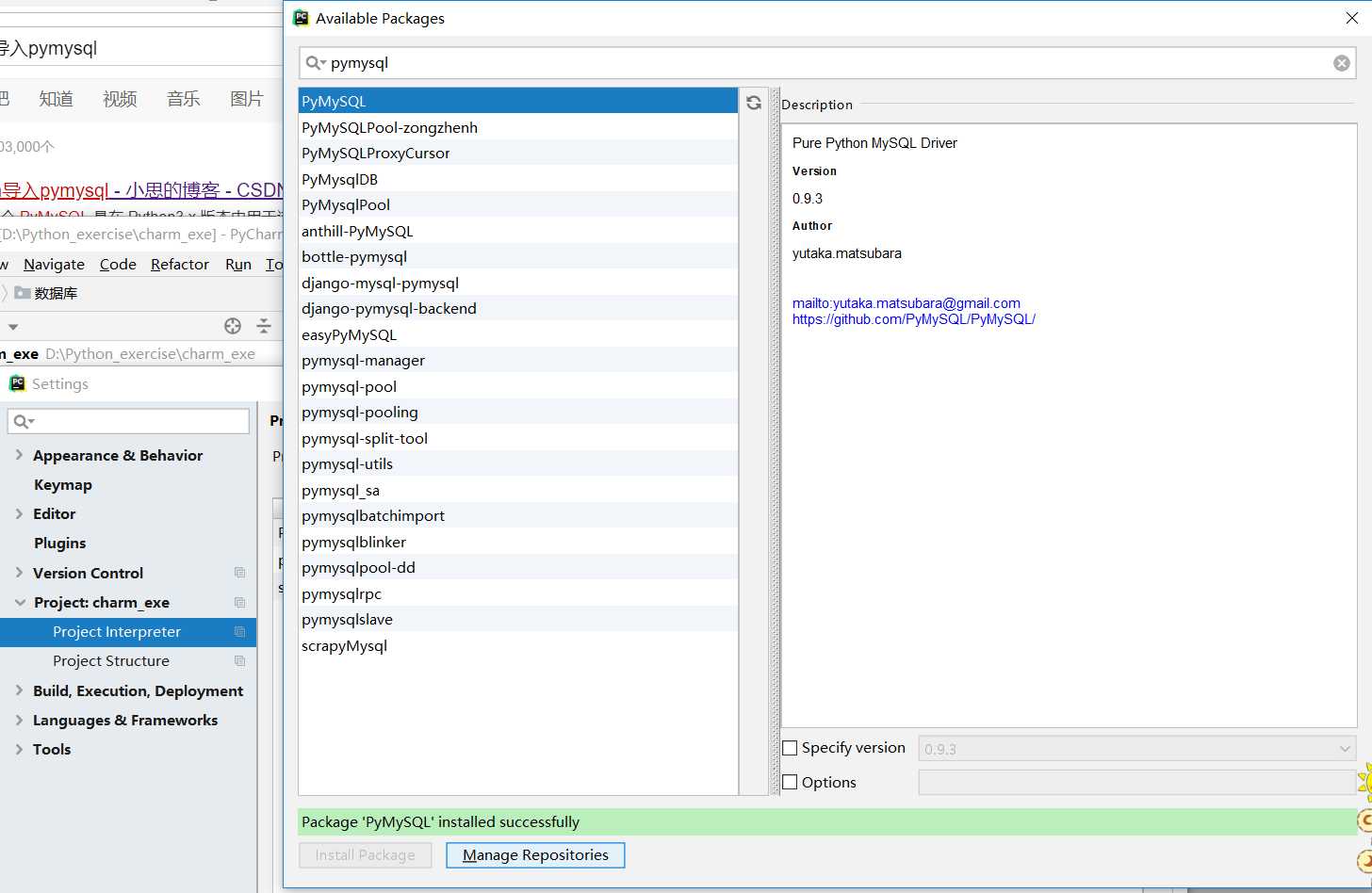
Task: Open the Run menu
Action: pos(238,265)
